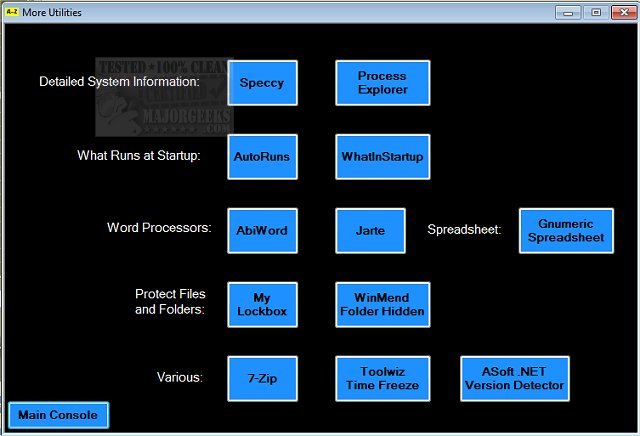This screenshot has height=436, width=640.
Task: Return to the Main Console
Action: tap(58, 415)
